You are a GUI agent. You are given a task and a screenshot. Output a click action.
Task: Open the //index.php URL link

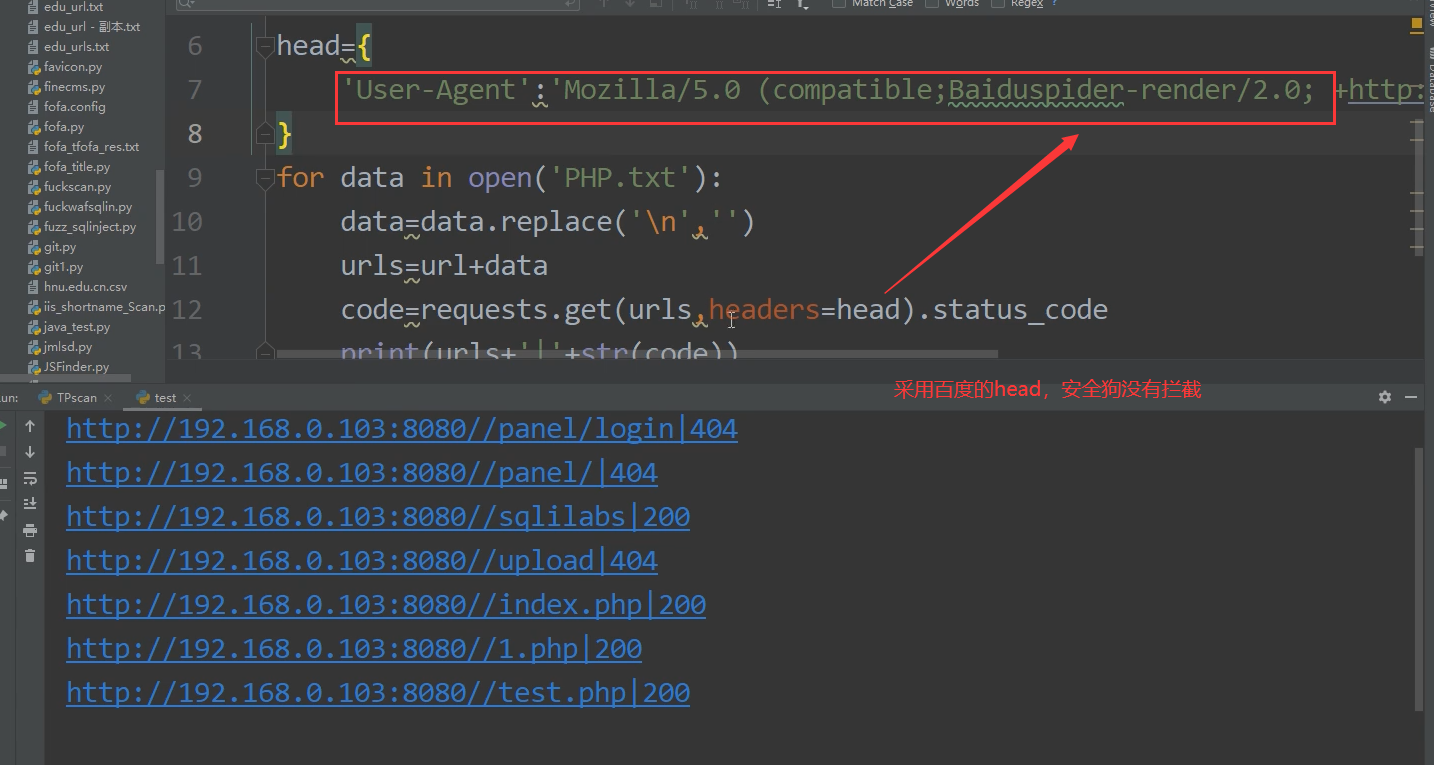coord(386,605)
